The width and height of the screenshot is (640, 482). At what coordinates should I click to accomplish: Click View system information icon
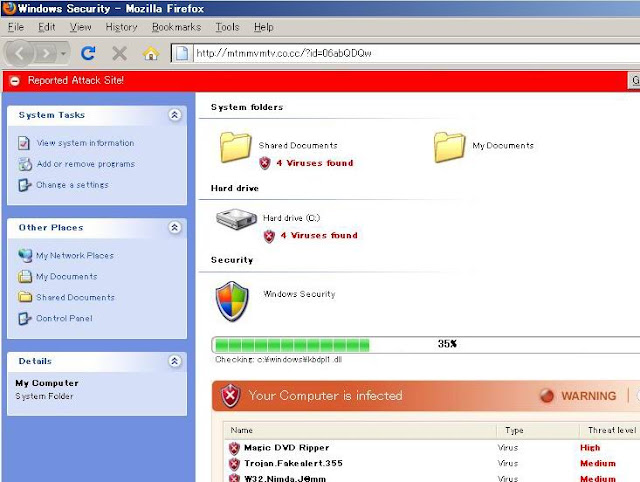pyautogui.click(x=24, y=143)
